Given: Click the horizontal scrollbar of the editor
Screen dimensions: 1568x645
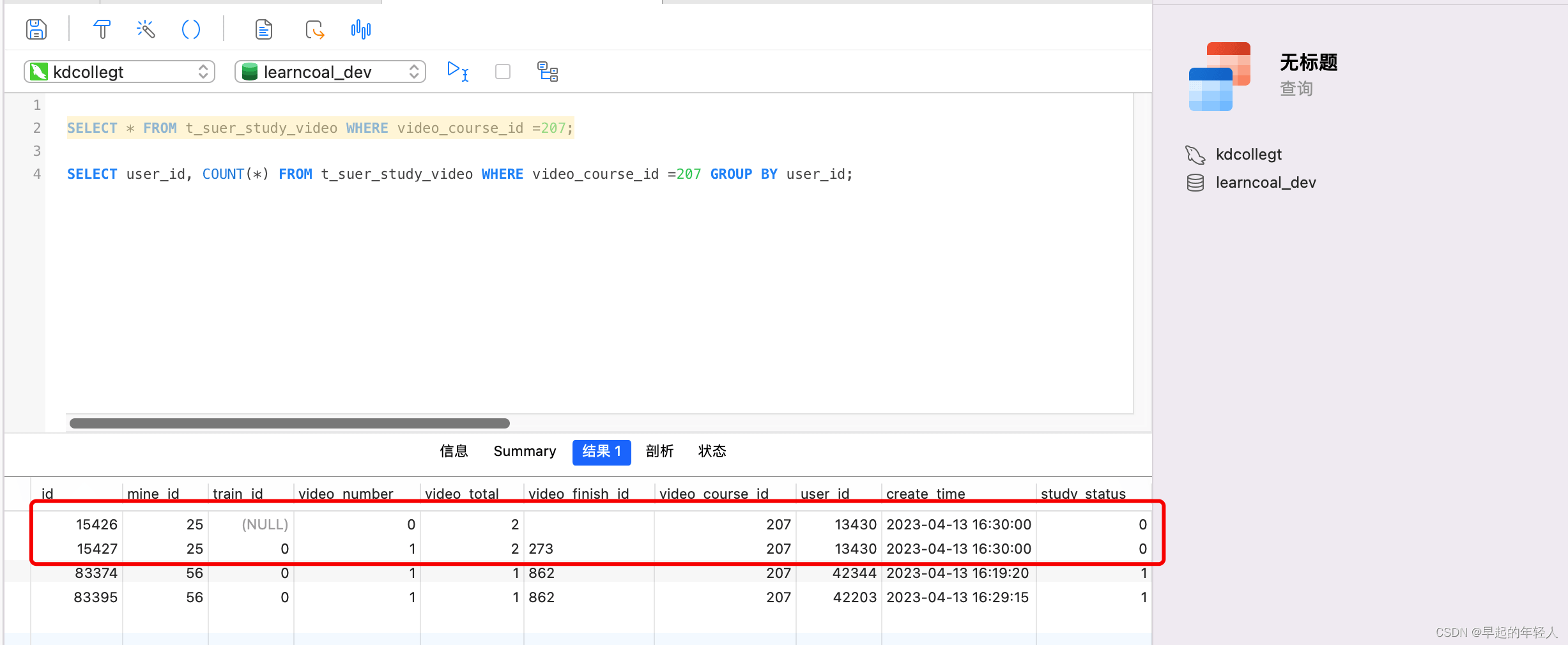Looking at the screenshot, I should click(x=289, y=423).
